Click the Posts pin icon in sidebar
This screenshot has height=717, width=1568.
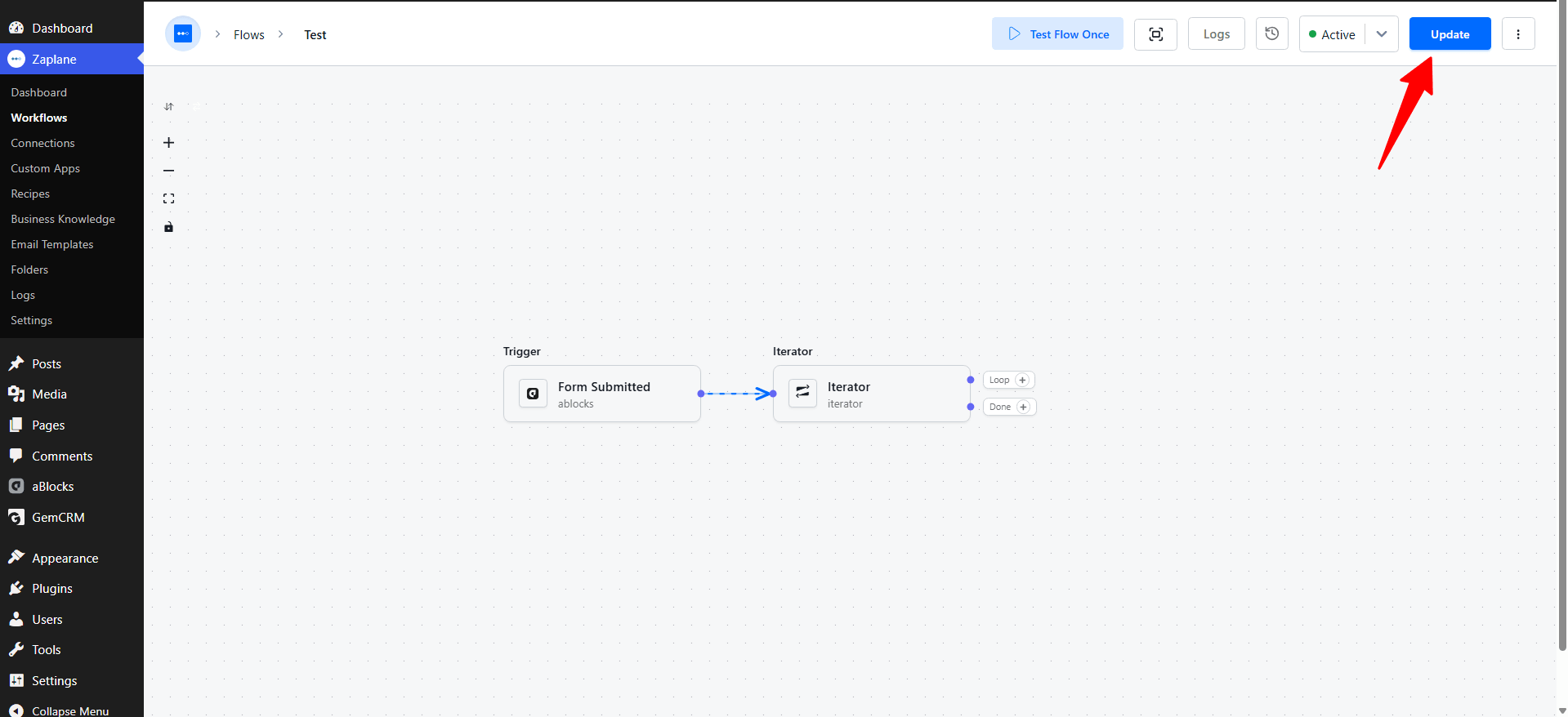16,363
